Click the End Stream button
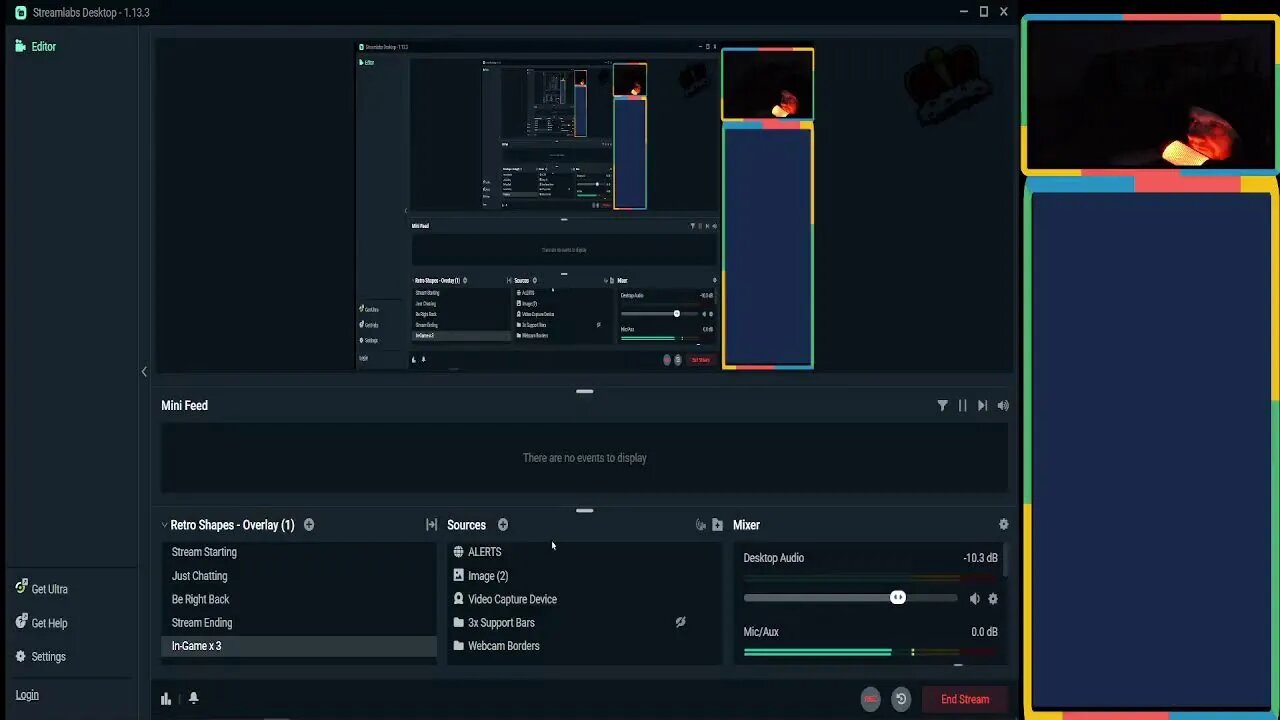 click(965, 700)
